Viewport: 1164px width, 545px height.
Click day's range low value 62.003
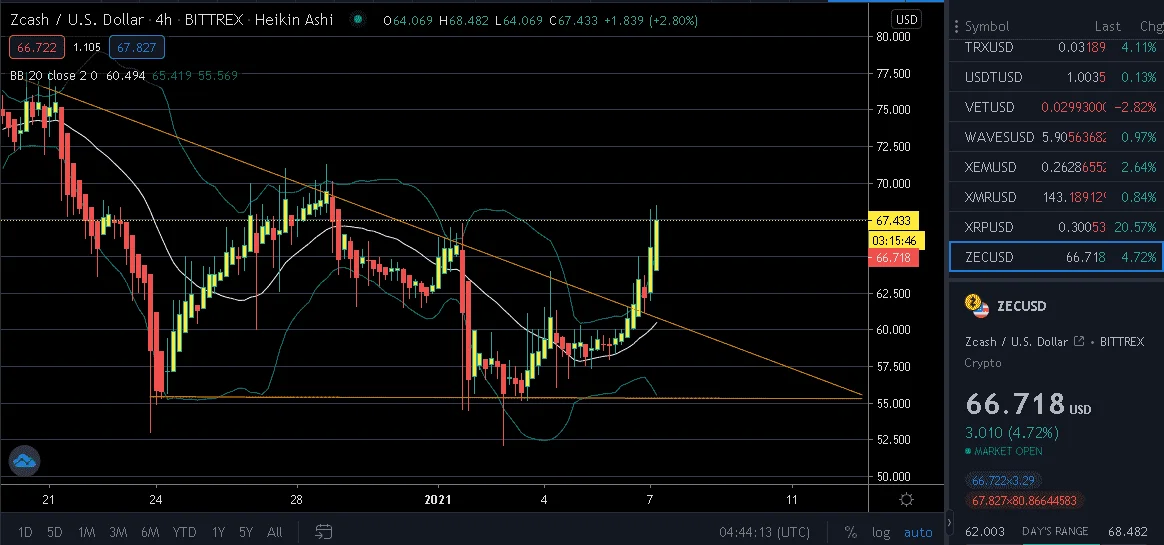[985, 531]
